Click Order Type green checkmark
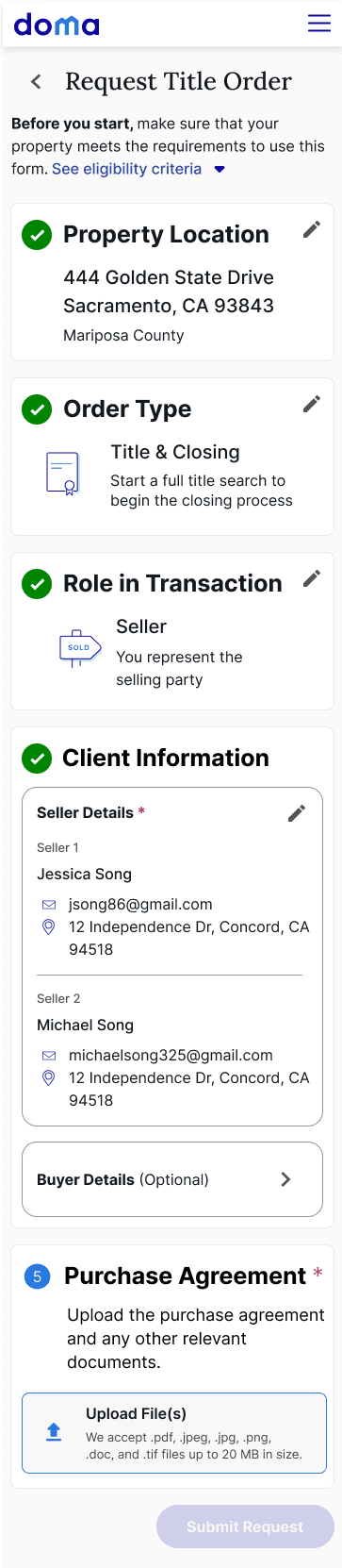Viewport: 342px width, 1568px height. [37, 409]
